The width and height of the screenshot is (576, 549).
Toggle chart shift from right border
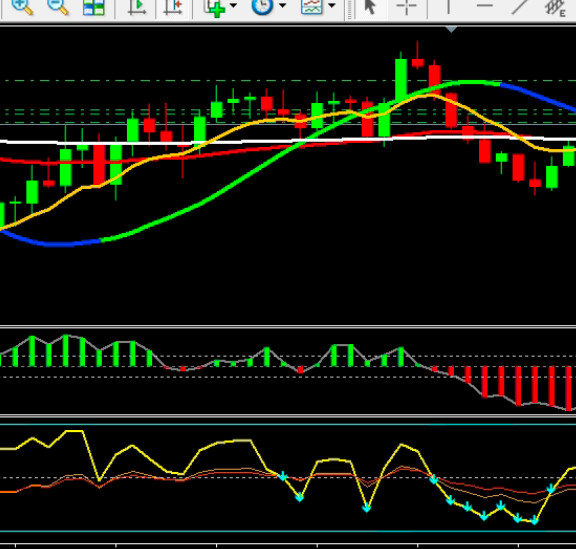[x=173, y=7]
